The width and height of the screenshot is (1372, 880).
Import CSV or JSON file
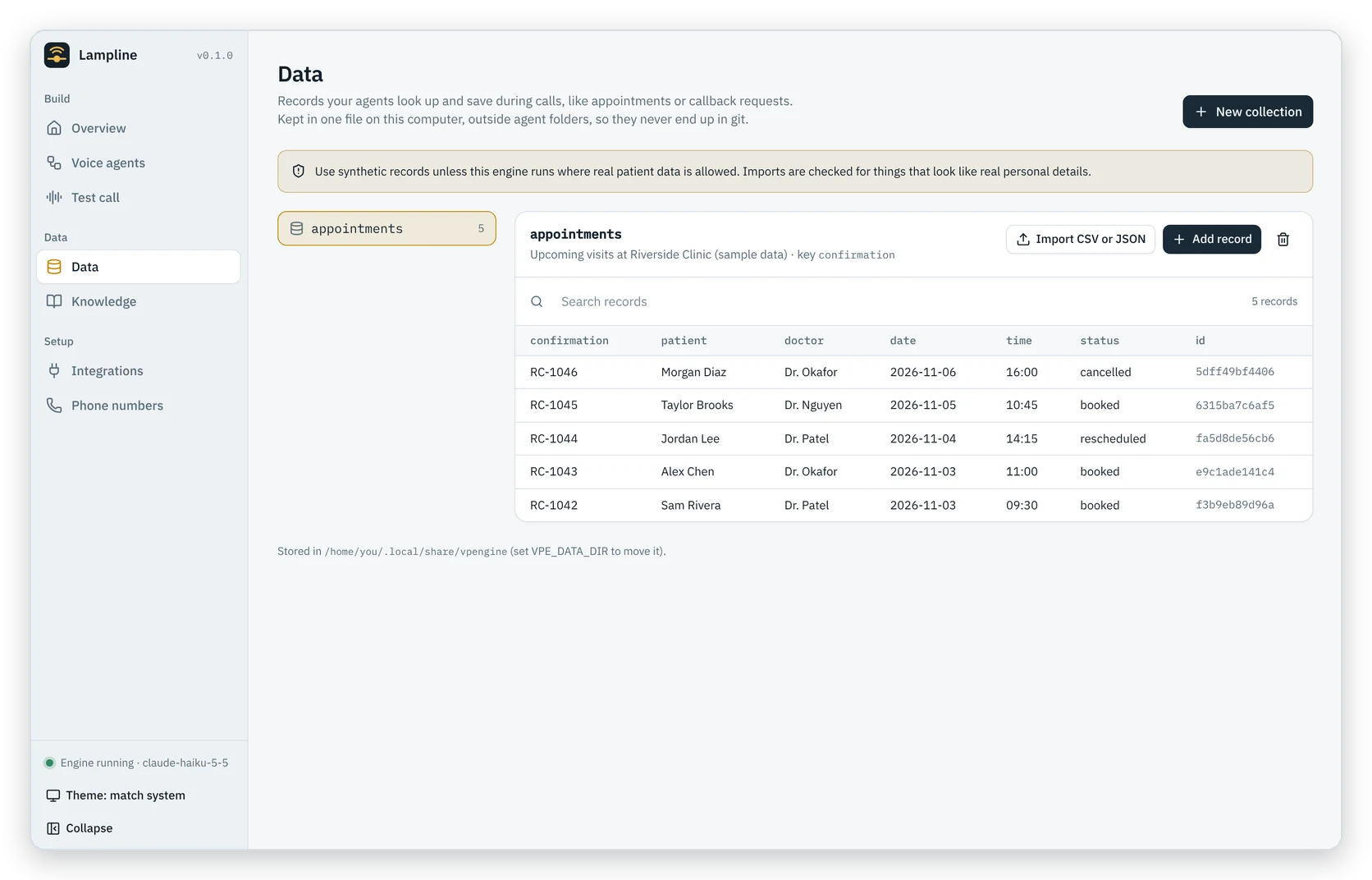(x=1081, y=239)
